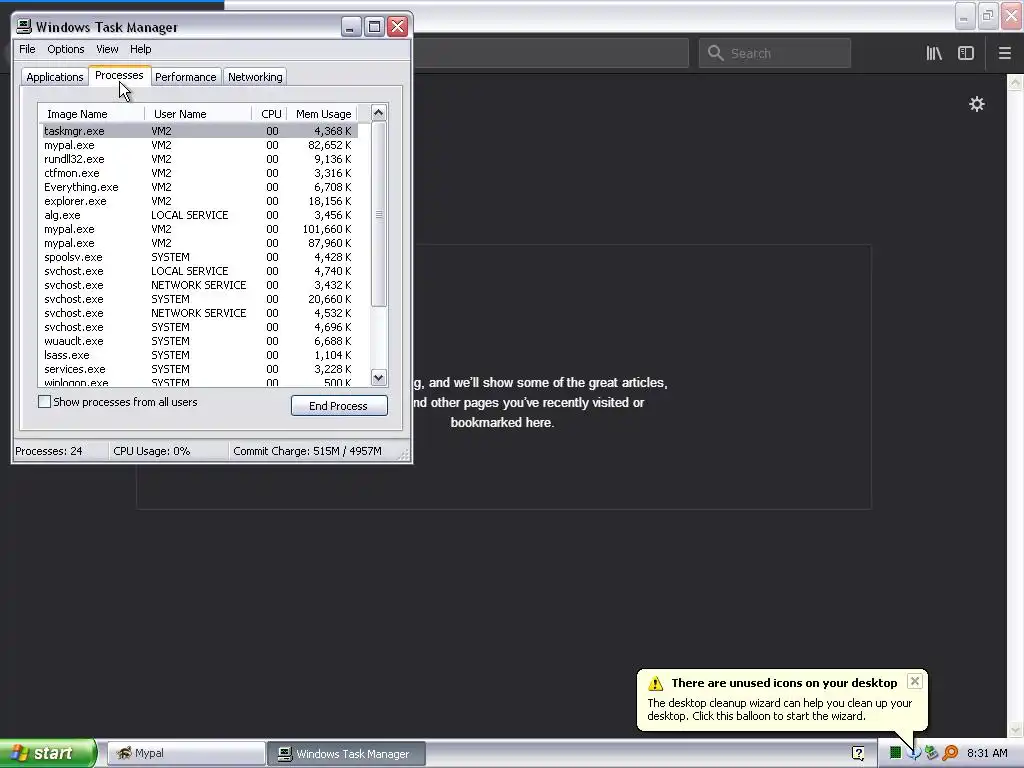Select svchost.exe row using 4,740 K
The width and height of the screenshot is (1024, 768).
click(200, 271)
